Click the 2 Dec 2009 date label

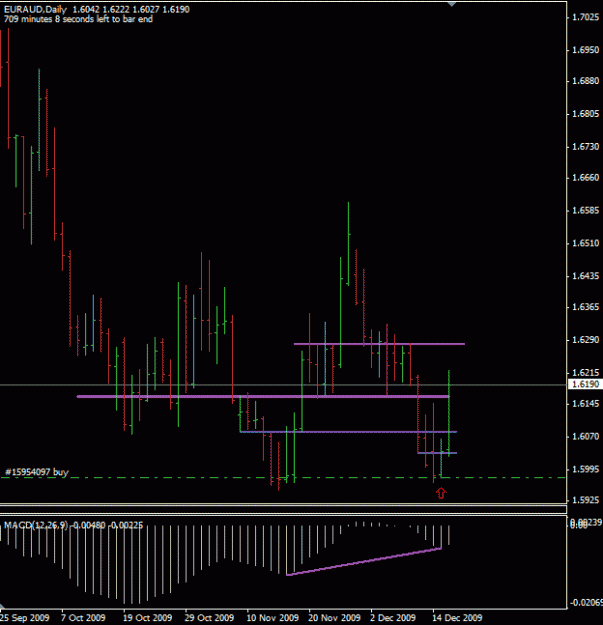393,618
